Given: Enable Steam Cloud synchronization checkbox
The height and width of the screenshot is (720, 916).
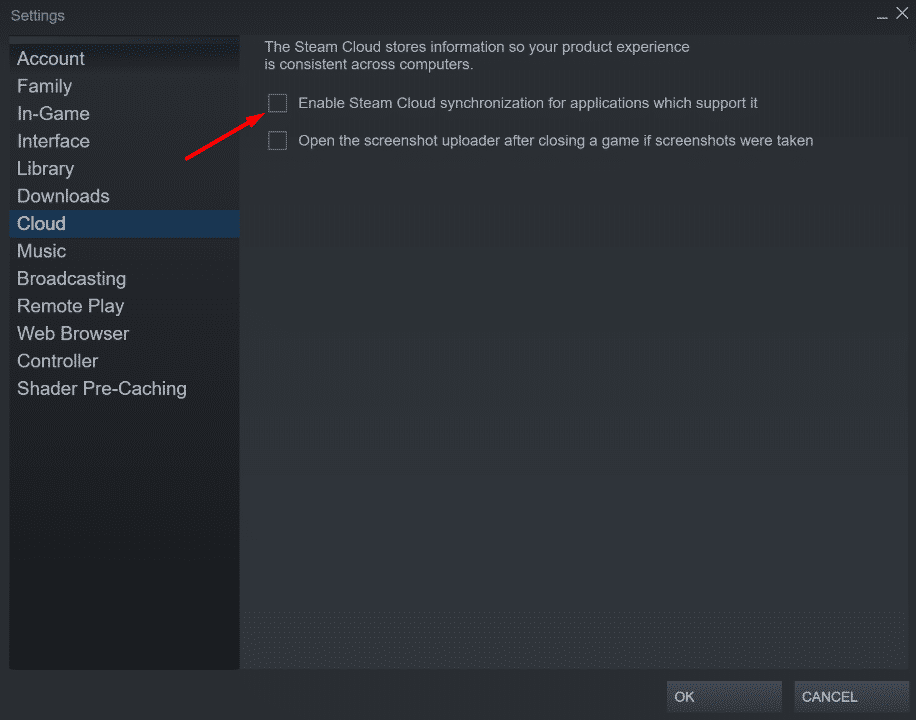Looking at the screenshot, I should 277,103.
